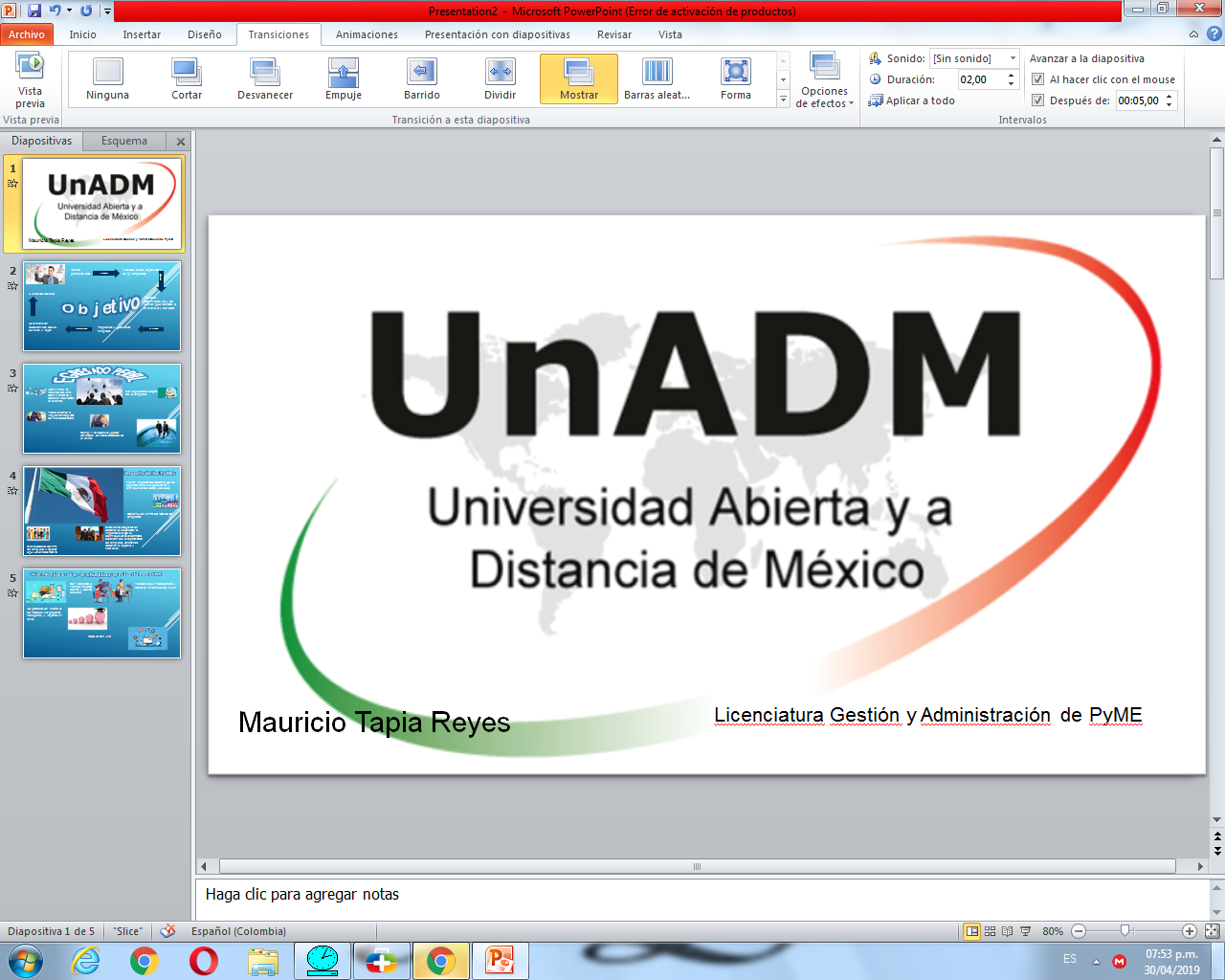1225x980 pixels.
Task: Toggle 'Al hacer clic con el mouse' checkbox
Action: click(1038, 79)
